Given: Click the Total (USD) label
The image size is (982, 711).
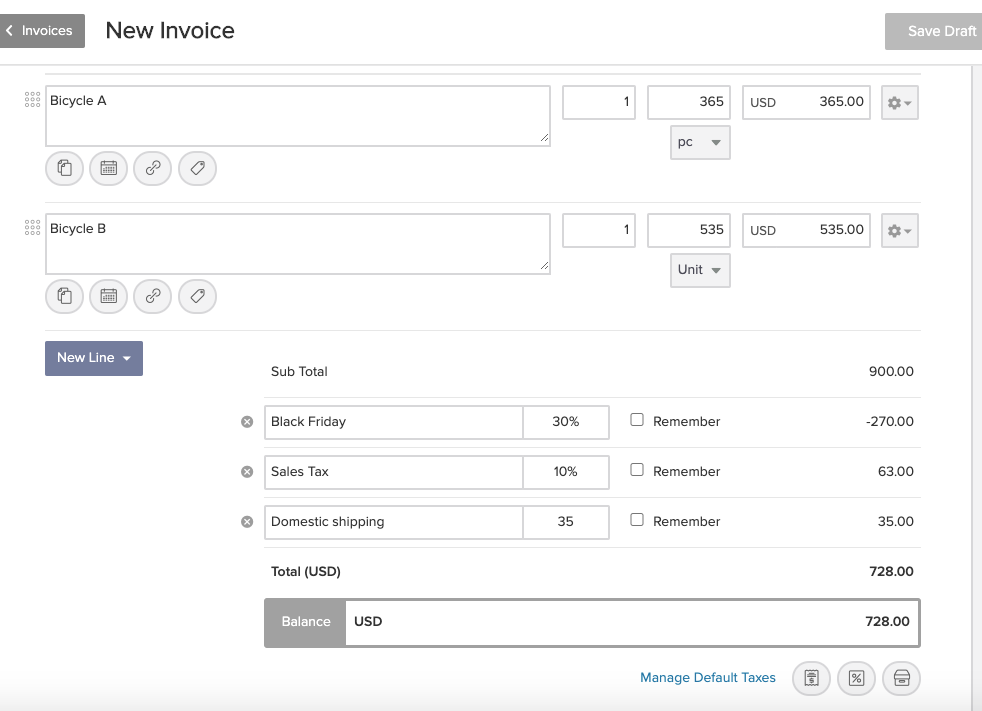Looking at the screenshot, I should point(306,572).
